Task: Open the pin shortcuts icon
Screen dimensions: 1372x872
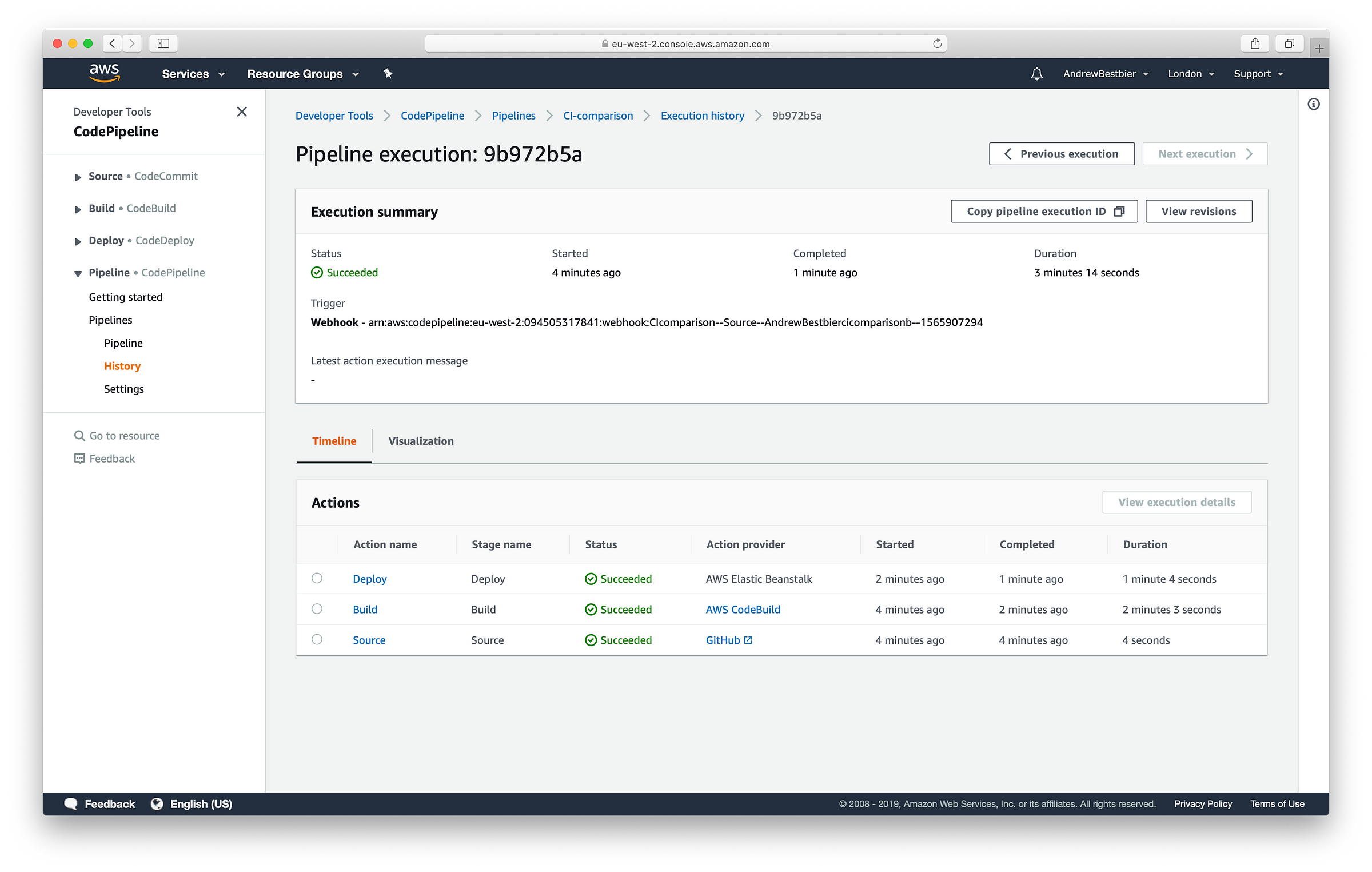Action: pyautogui.click(x=388, y=73)
